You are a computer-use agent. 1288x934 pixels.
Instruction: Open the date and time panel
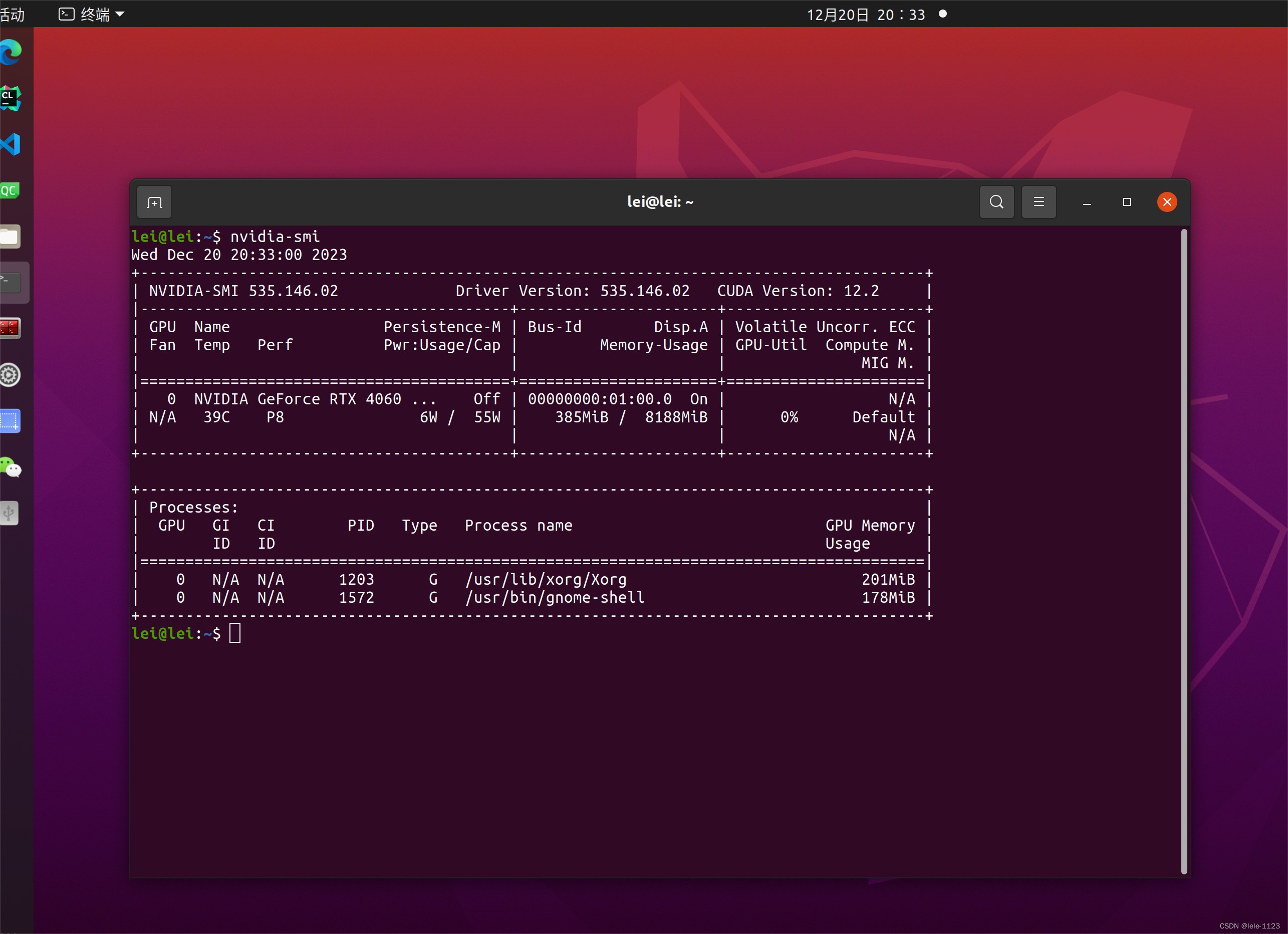tap(866, 14)
